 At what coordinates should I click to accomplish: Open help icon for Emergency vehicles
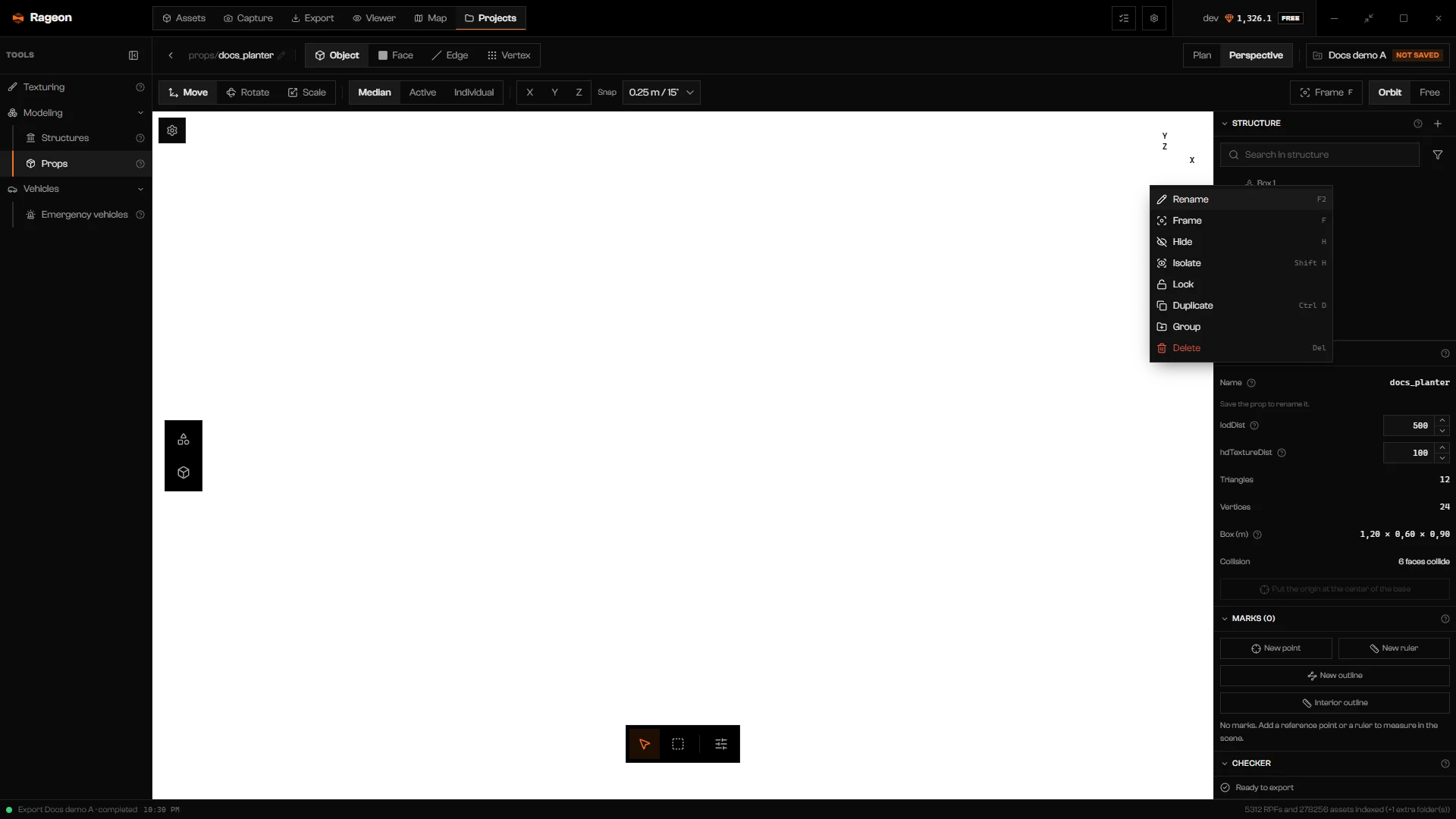point(140,215)
